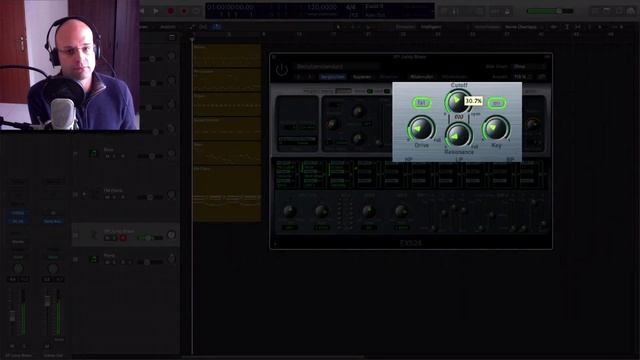The image size is (640, 360).
Task: Click the track 22 pan knob
Action: pos(171,194)
